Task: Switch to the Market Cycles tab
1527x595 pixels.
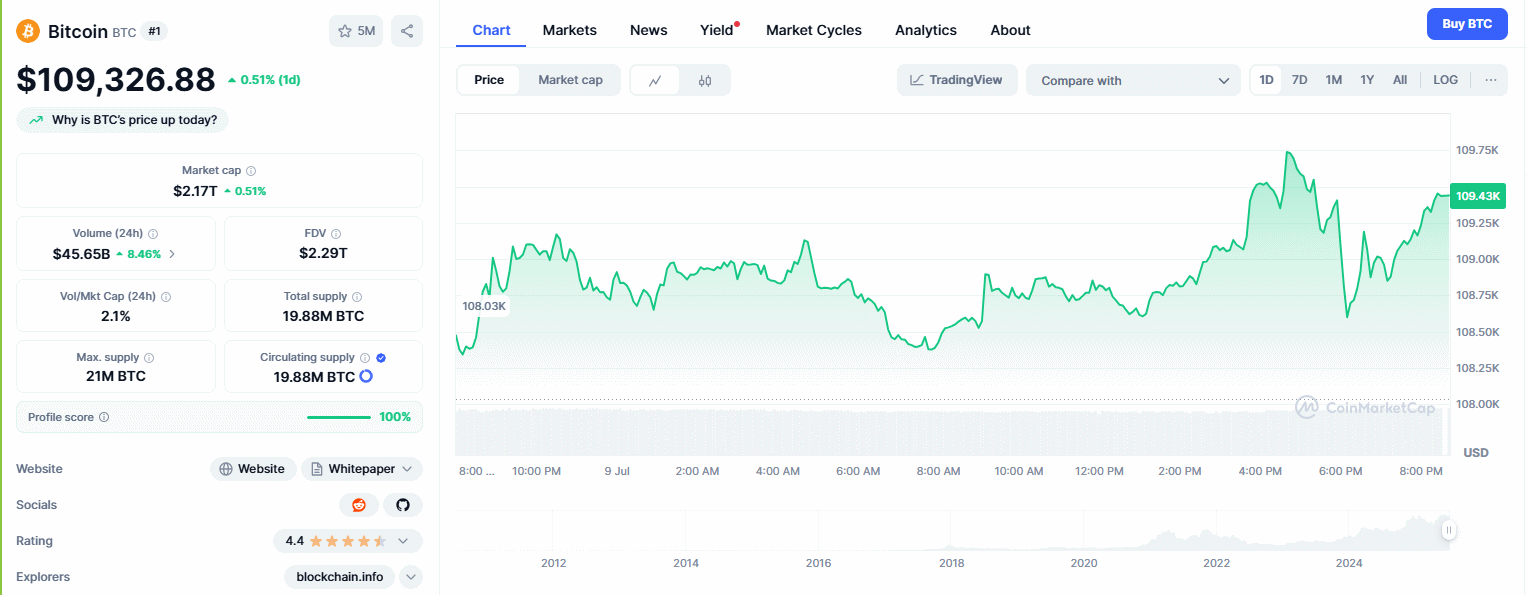Action: click(814, 30)
